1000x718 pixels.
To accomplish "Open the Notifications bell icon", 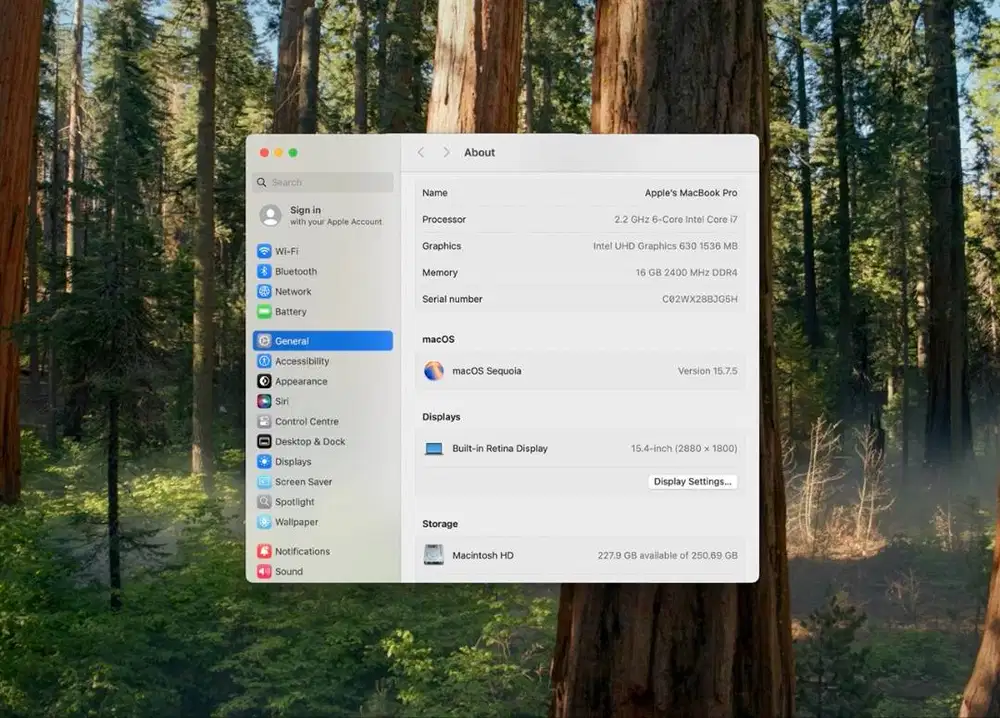I will [264, 552].
